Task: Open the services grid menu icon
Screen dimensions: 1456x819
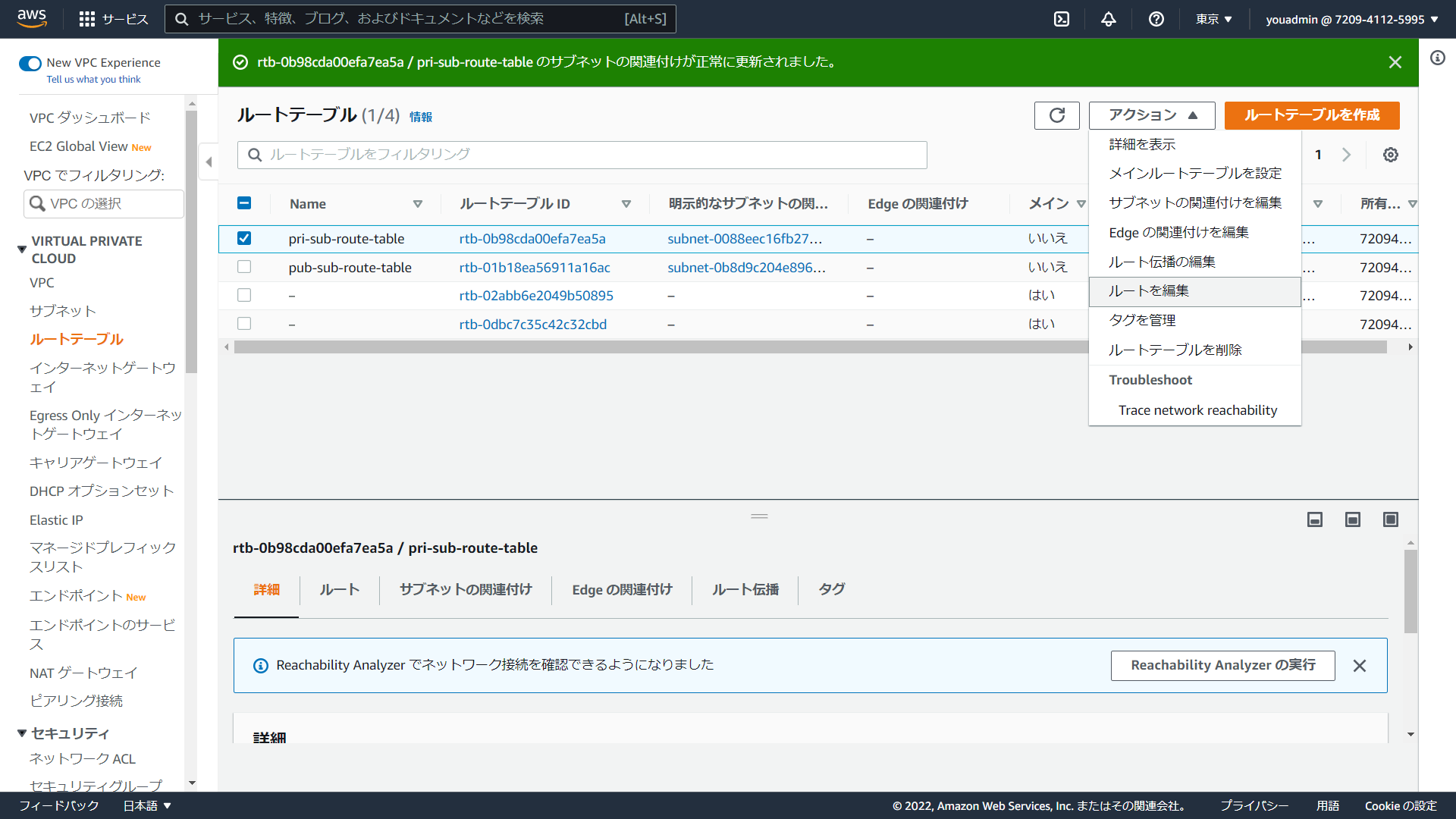Action: coord(87,19)
